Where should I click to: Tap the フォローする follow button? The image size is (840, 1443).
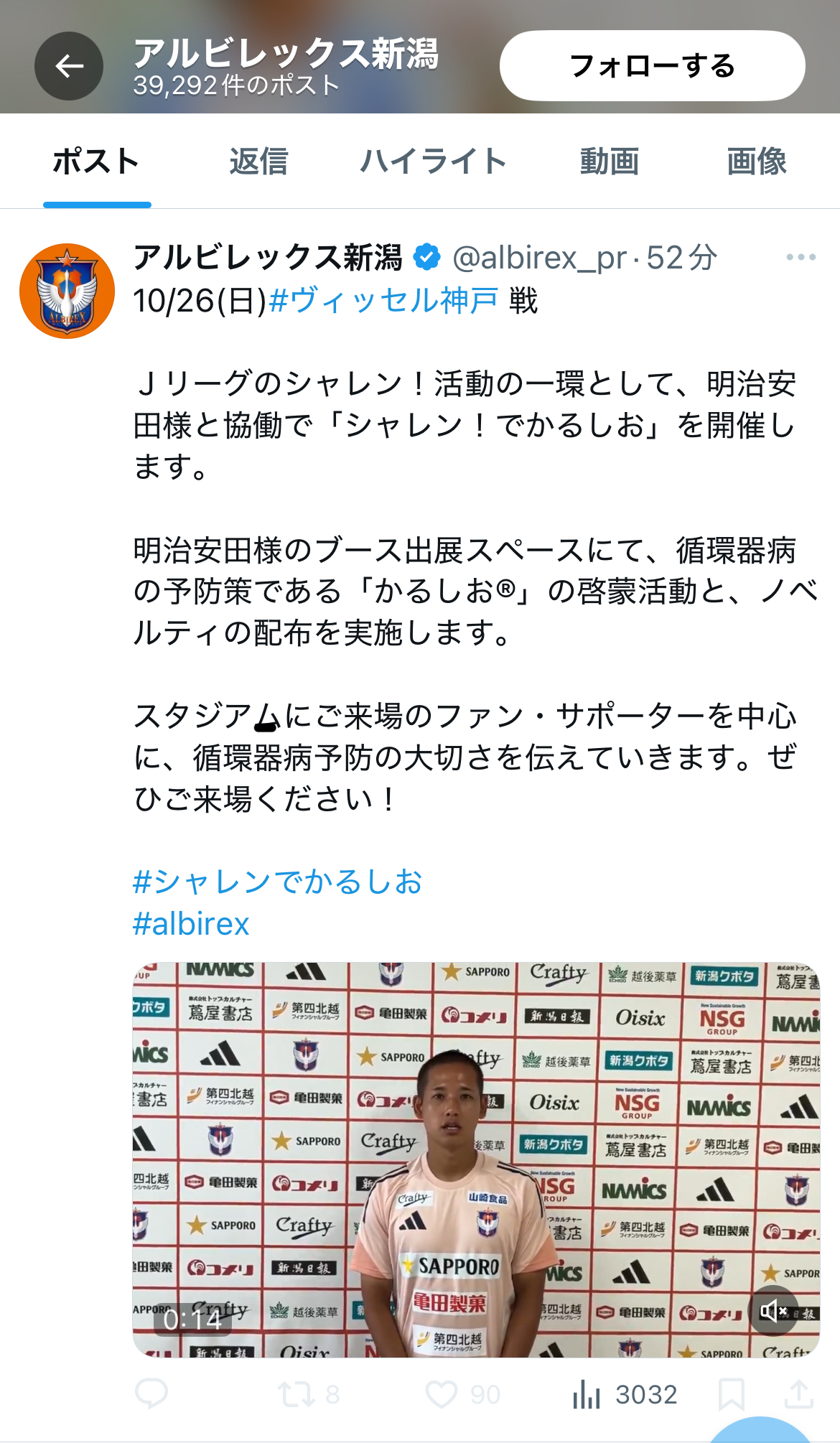pyautogui.click(x=652, y=66)
